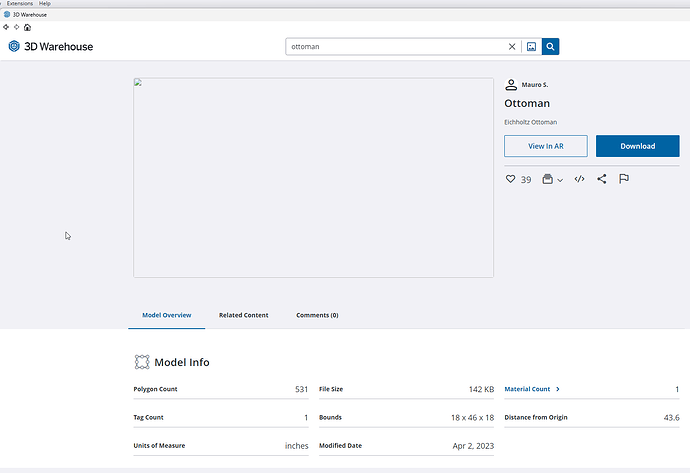Expand Material Count details link
The image size is (690, 473).
pyautogui.click(x=527, y=389)
